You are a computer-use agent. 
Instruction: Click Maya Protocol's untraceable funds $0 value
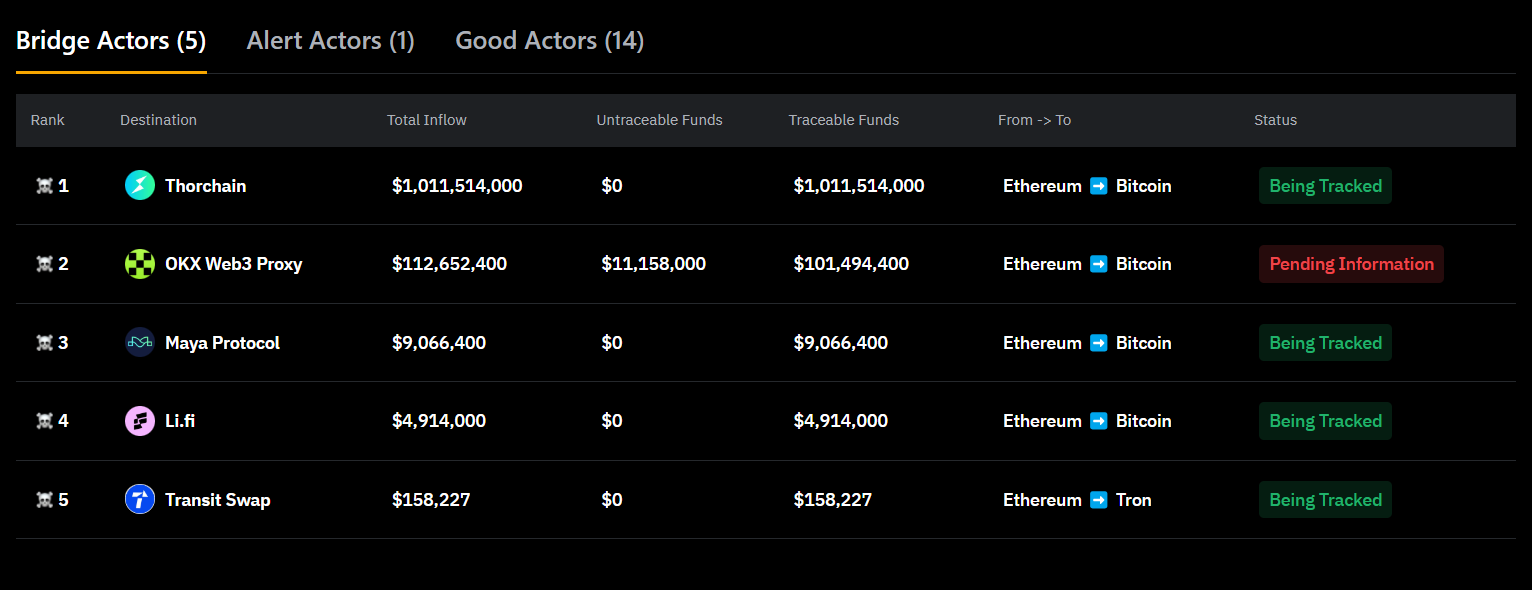point(612,343)
